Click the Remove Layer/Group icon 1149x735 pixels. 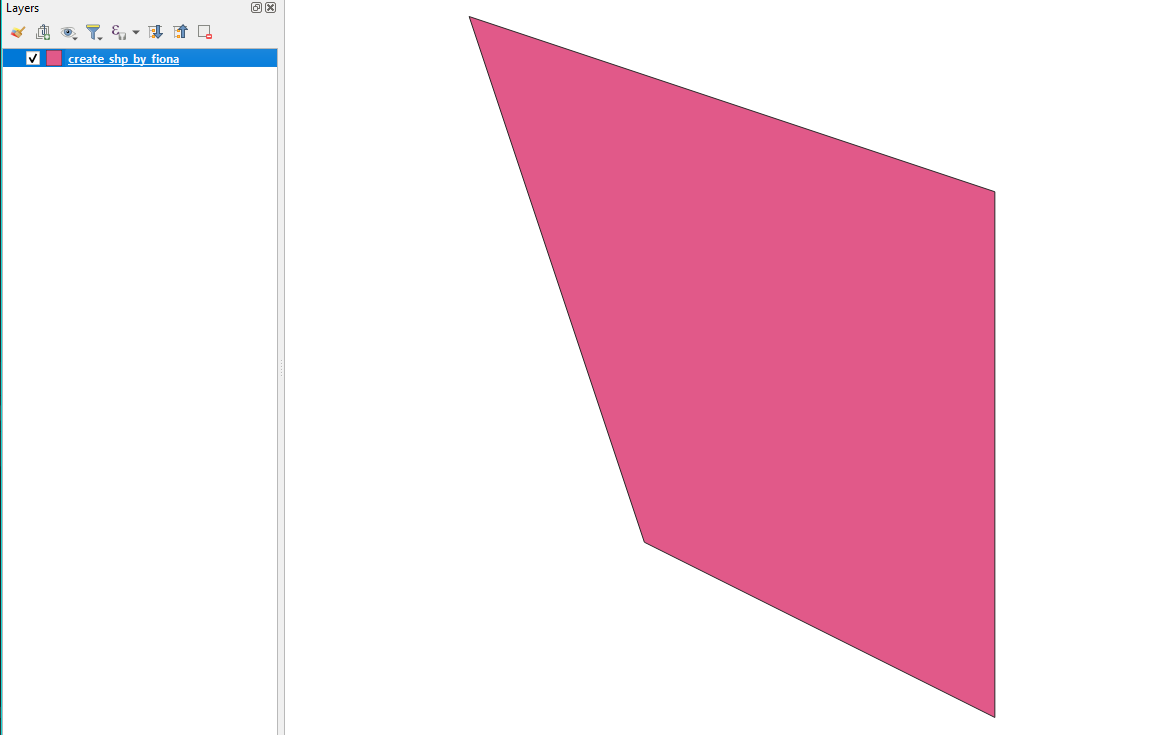click(x=205, y=32)
